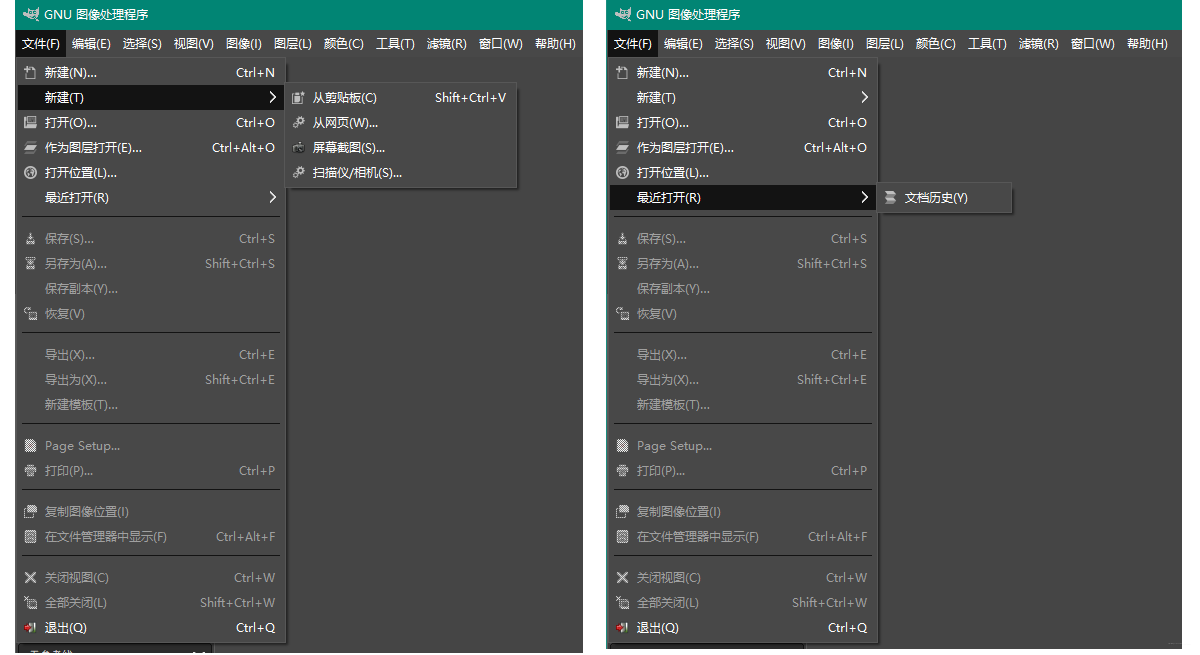This screenshot has width=1200, height=655.
Task: Select 打开位置(L)... in right window
Action: [743, 172]
